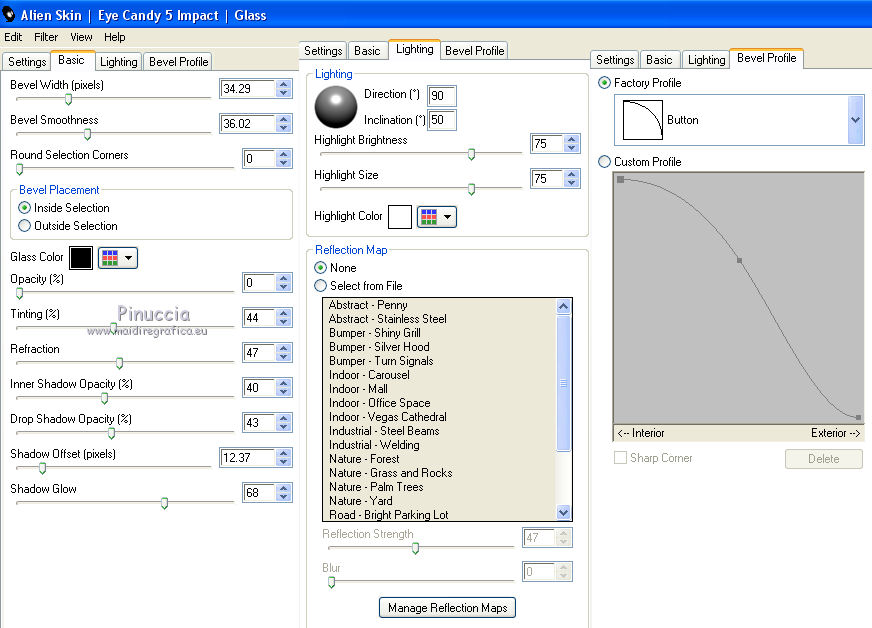Click the Button bevel profile curve thumbnail
This screenshot has height=628, width=872.
[x=642, y=119]
